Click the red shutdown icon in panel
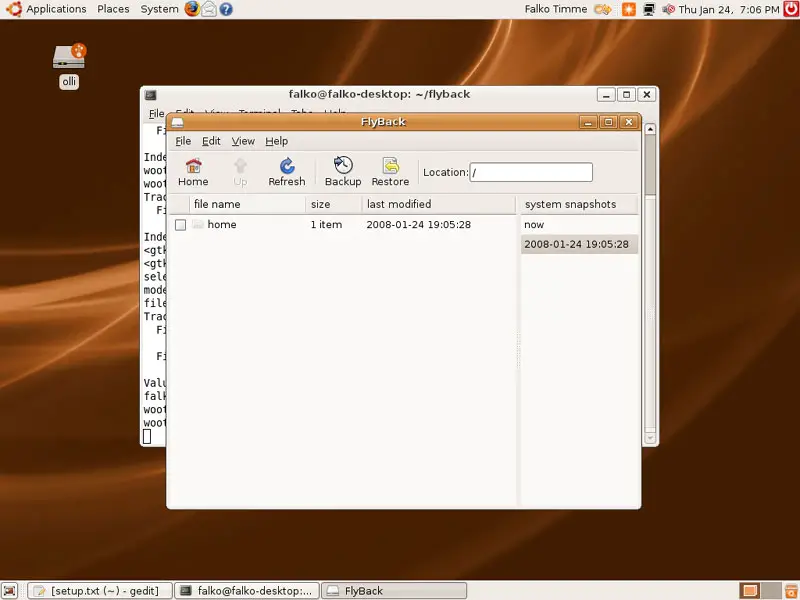 coord(790,9)
